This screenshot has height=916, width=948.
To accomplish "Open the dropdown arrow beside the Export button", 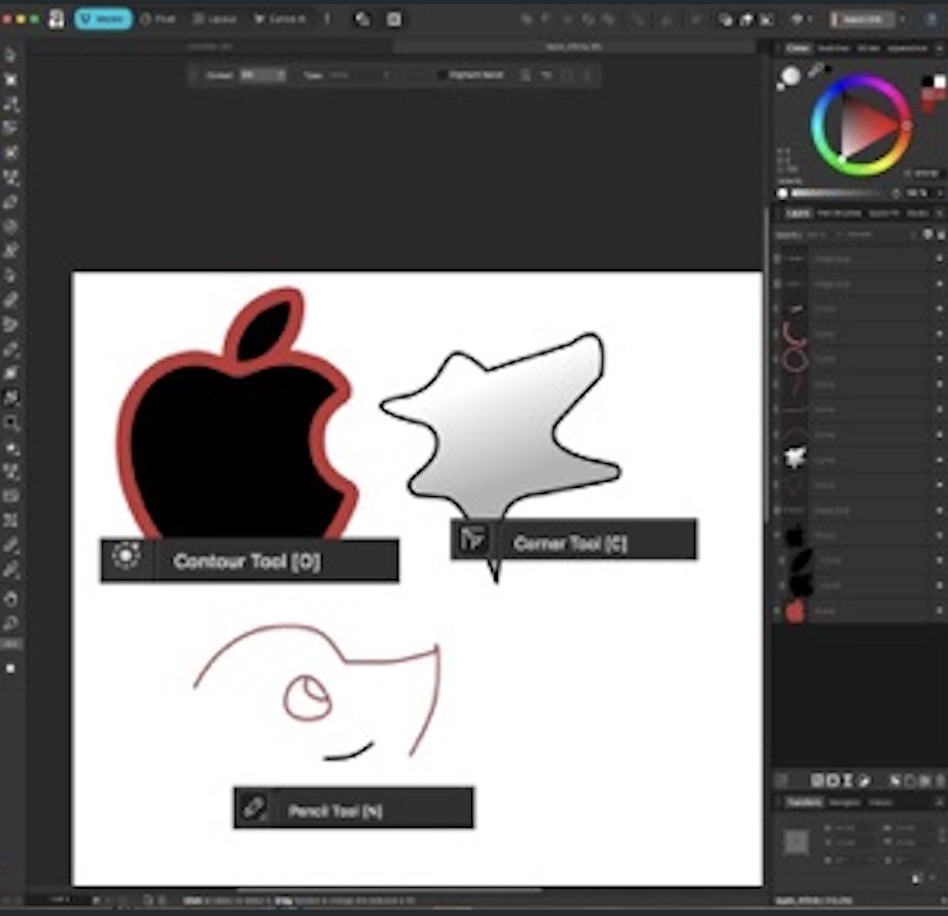I will tap(903, 19).
